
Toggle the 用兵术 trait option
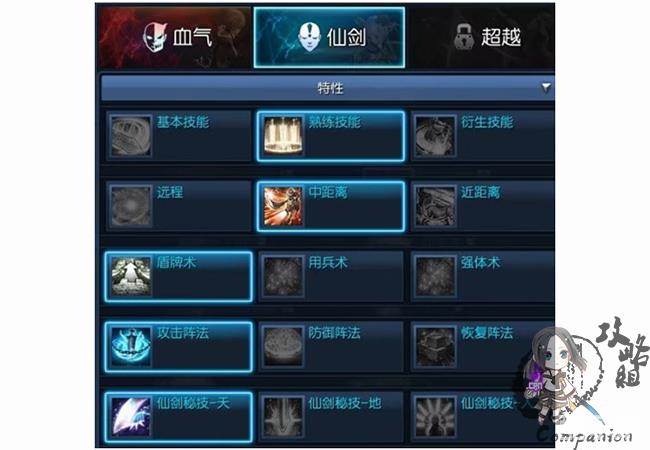(x=331, y=276)
